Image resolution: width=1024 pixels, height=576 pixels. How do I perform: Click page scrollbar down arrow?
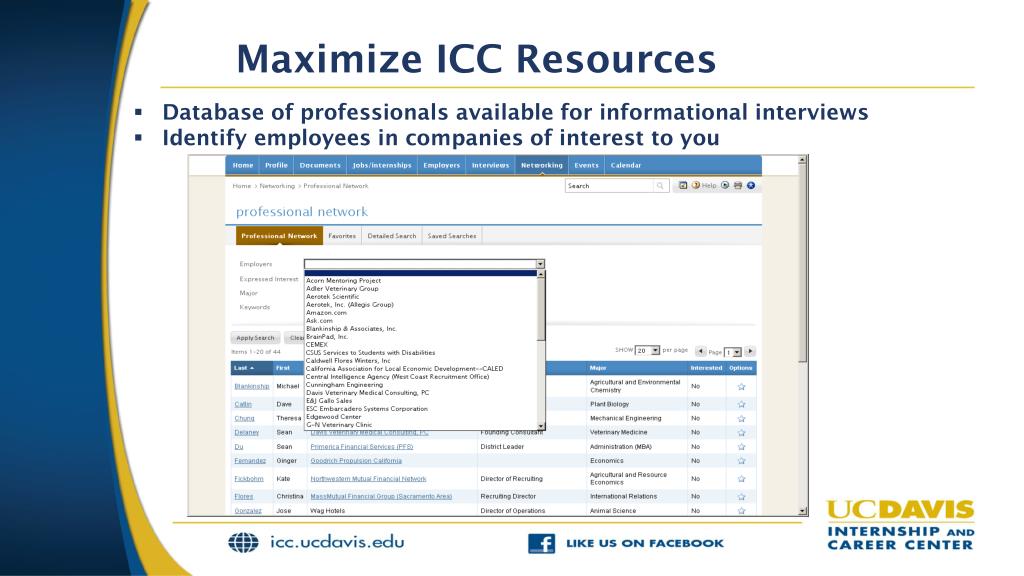click(x=803, y=511)
